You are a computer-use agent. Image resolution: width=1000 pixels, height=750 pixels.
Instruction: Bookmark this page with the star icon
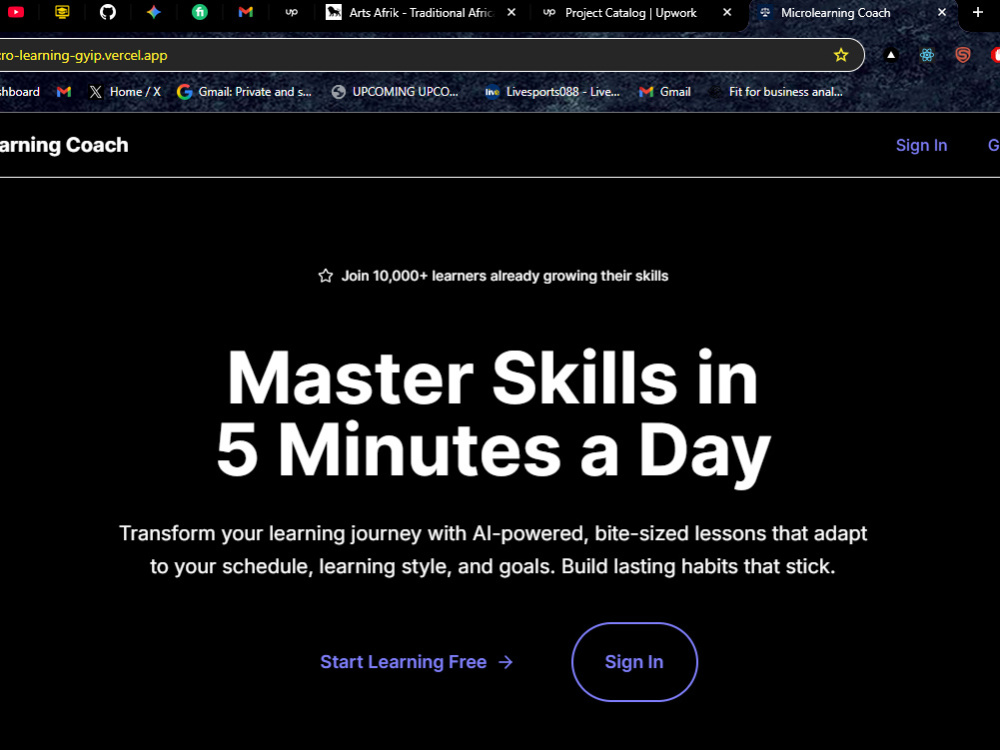[x=841, y=55]
